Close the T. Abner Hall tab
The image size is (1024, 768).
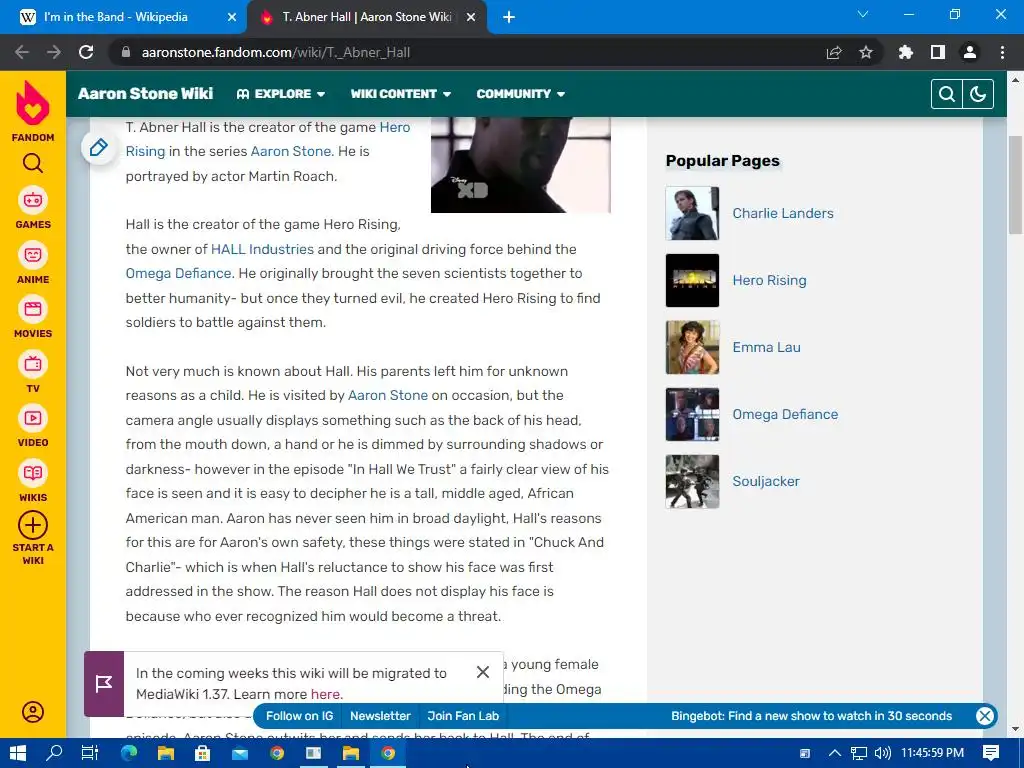tap(471, 18)
